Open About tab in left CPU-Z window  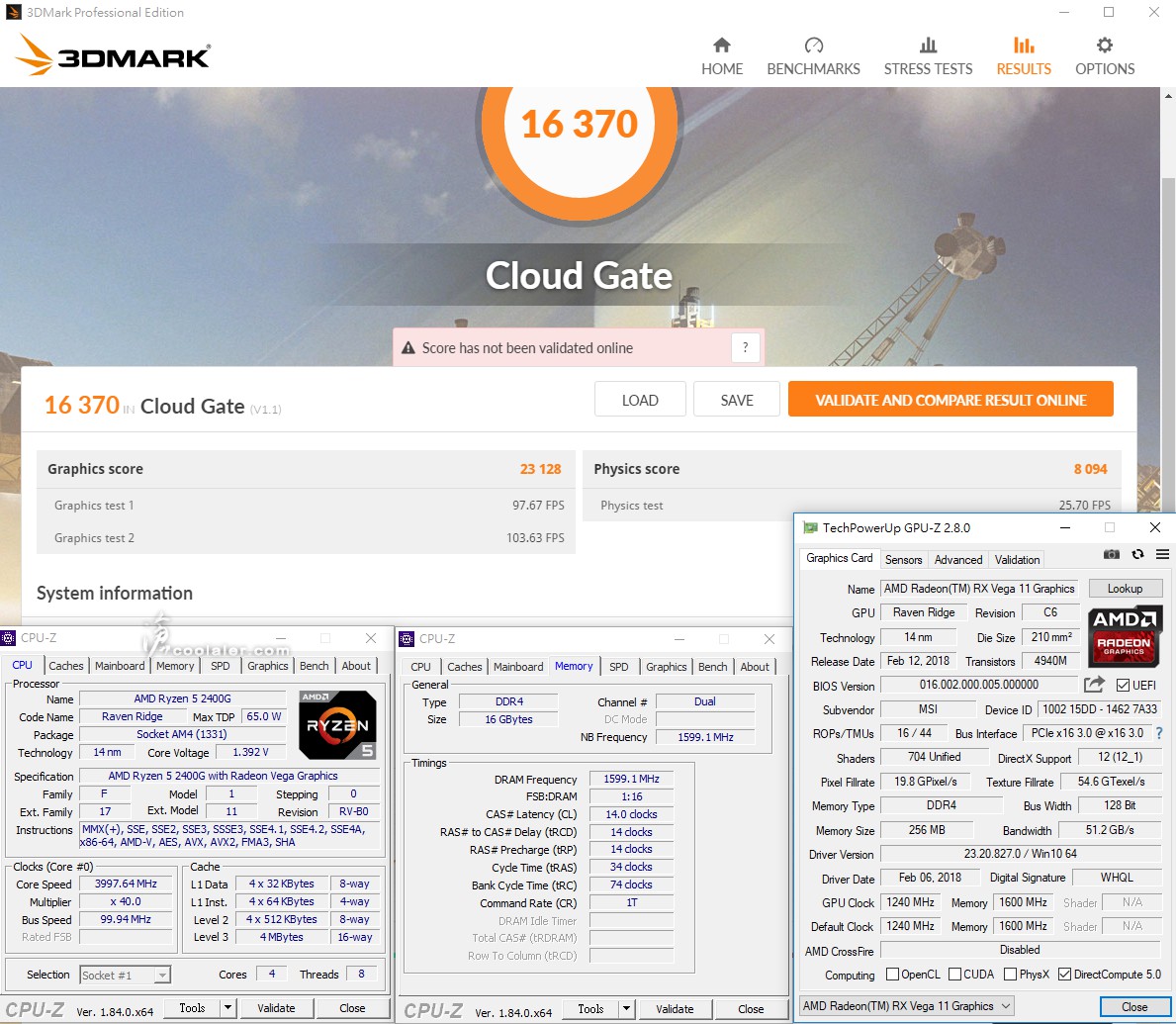pyautogui.click(x=356, y=666)
